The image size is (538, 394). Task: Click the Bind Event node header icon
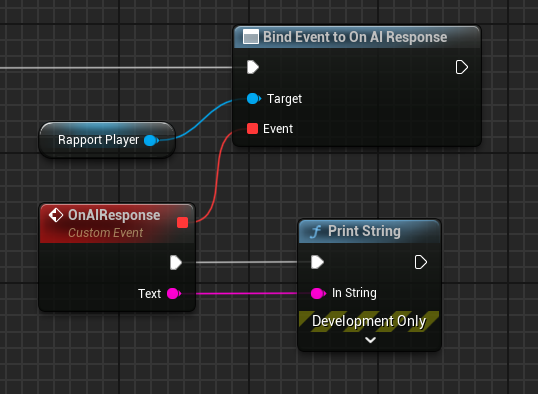coord(251,37)
